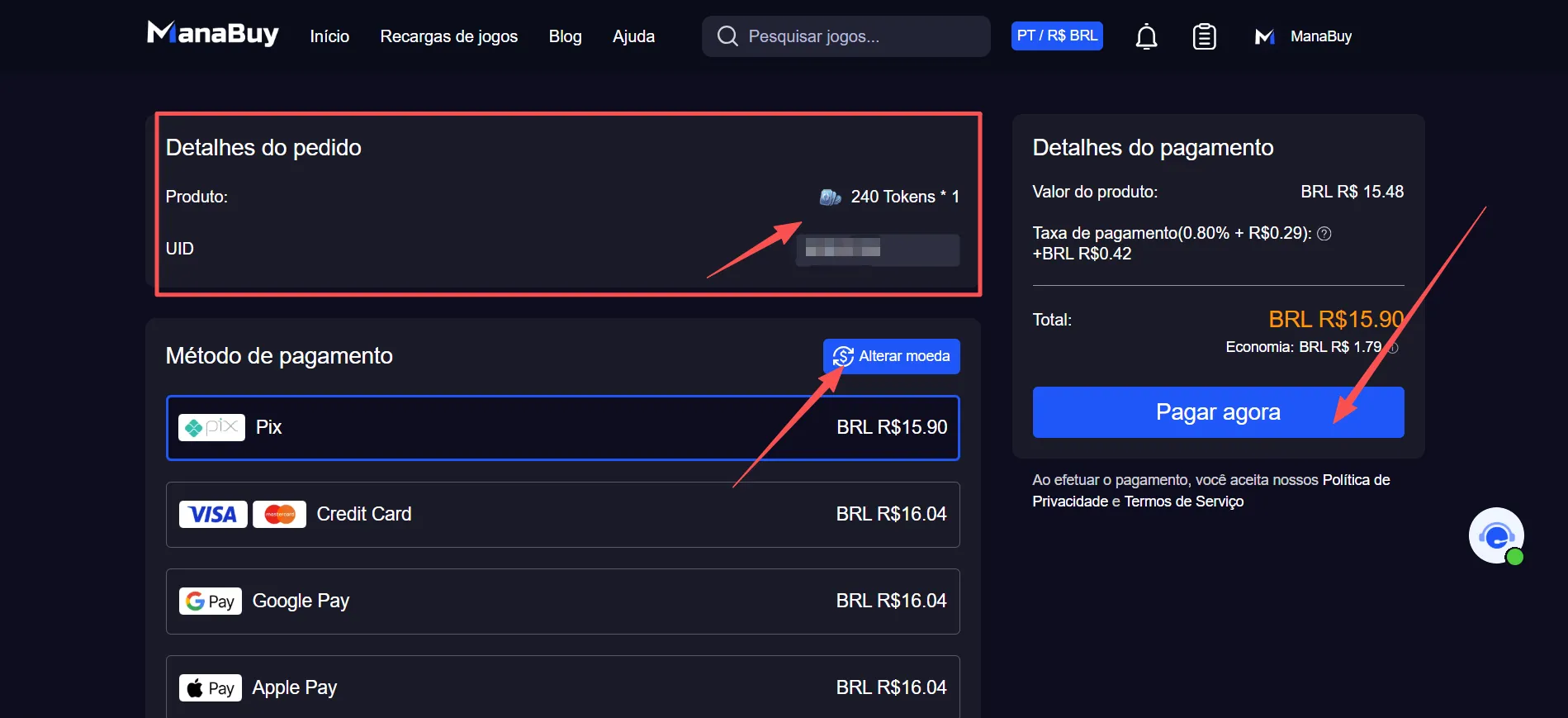Click the search magnifier icon

point(727,36)
